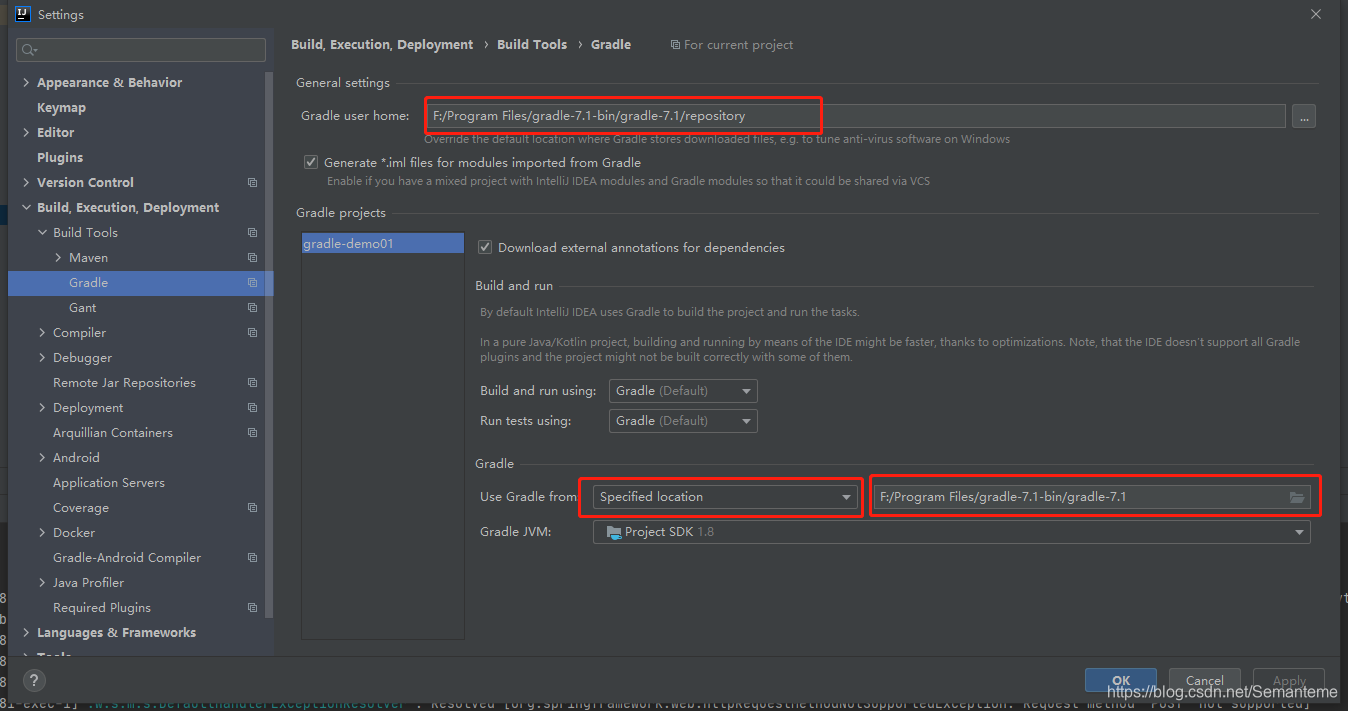Viewport: 1348px width, 711px height.
Task: Expand the Debugger node
Action: [x=42, y=358]
